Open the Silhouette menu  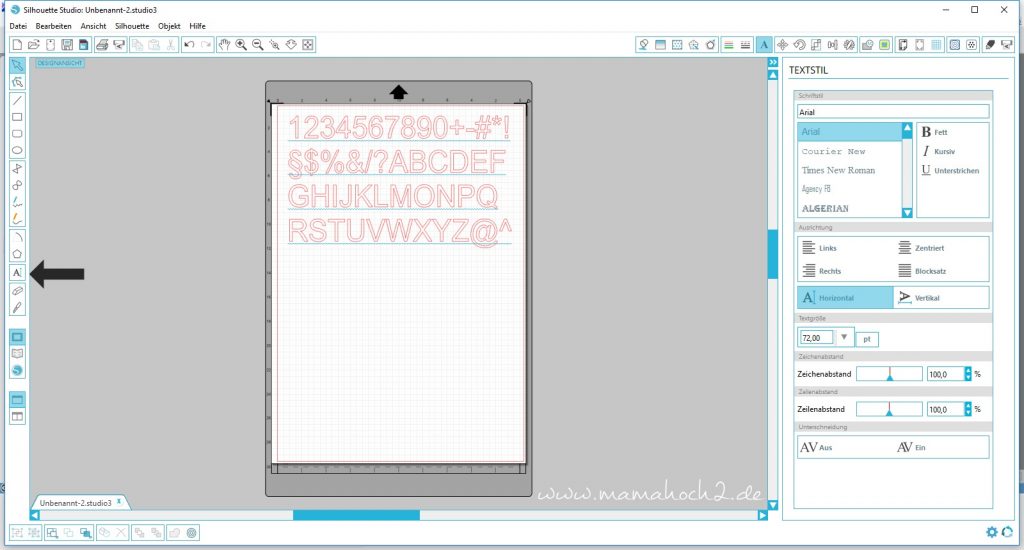click(x=132, y=26)
